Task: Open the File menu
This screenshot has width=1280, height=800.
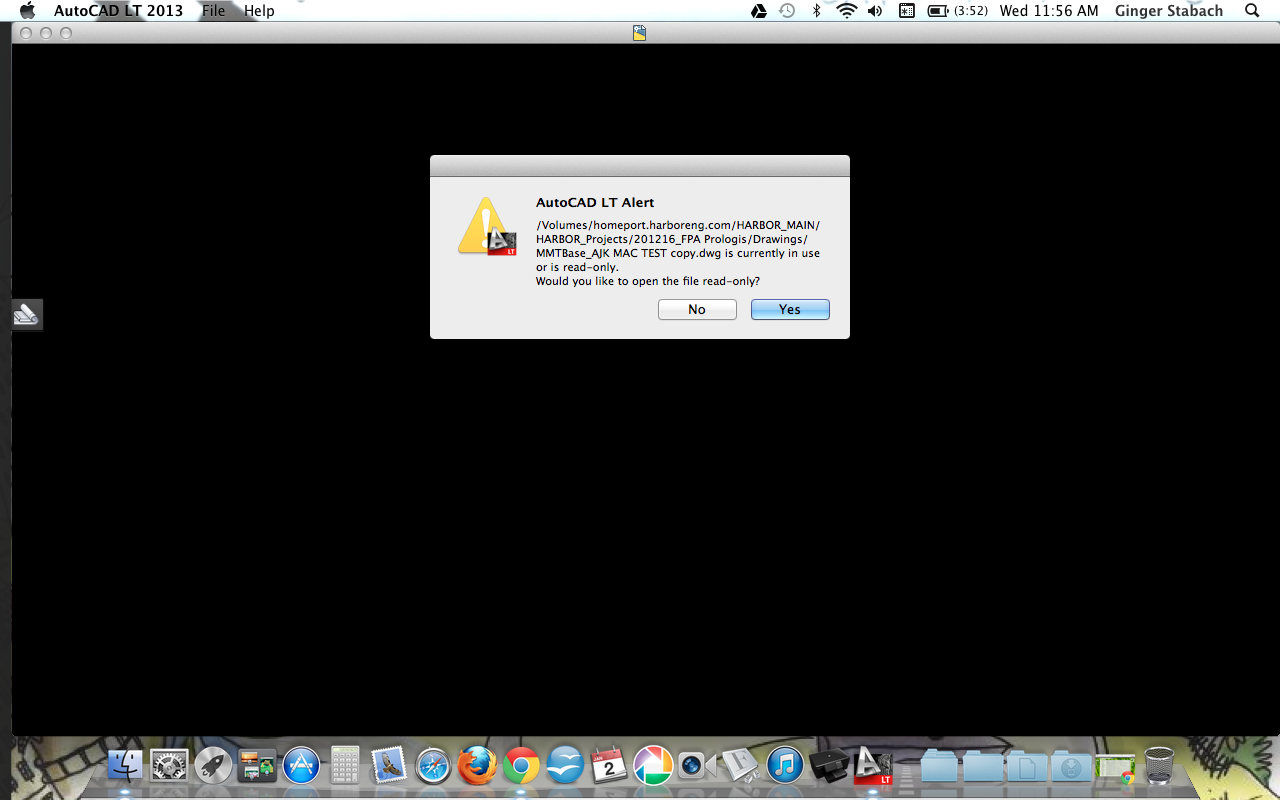Action: pyautogui.click(x=213, y=11)
